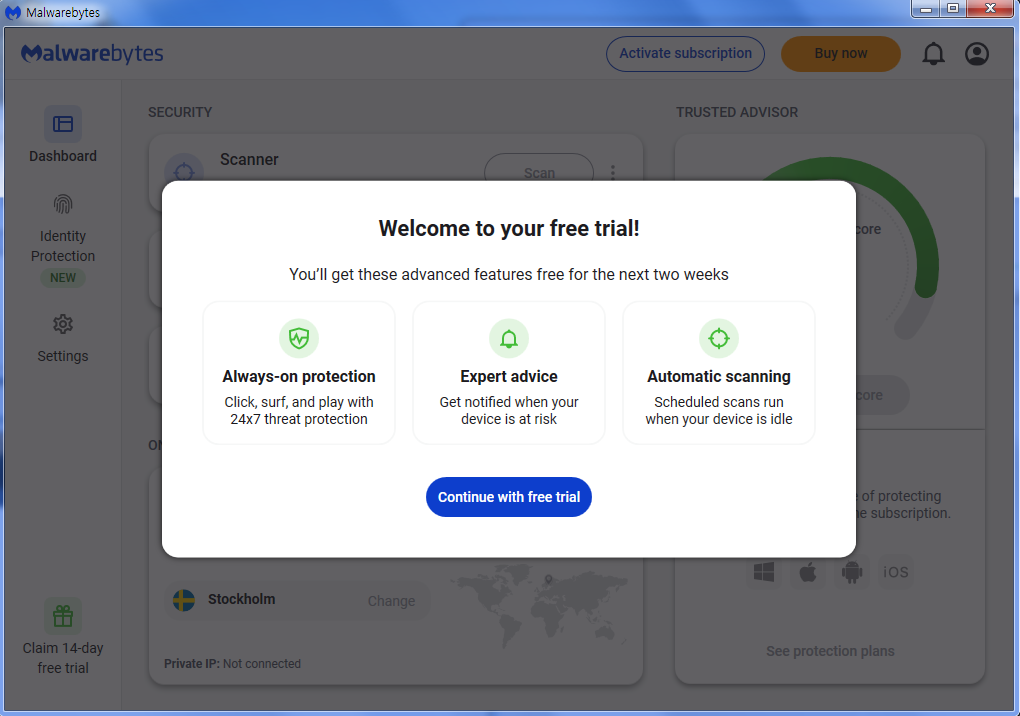
Task: Open Scanner card three-dot menu
Action: click(x=613, y=172)
